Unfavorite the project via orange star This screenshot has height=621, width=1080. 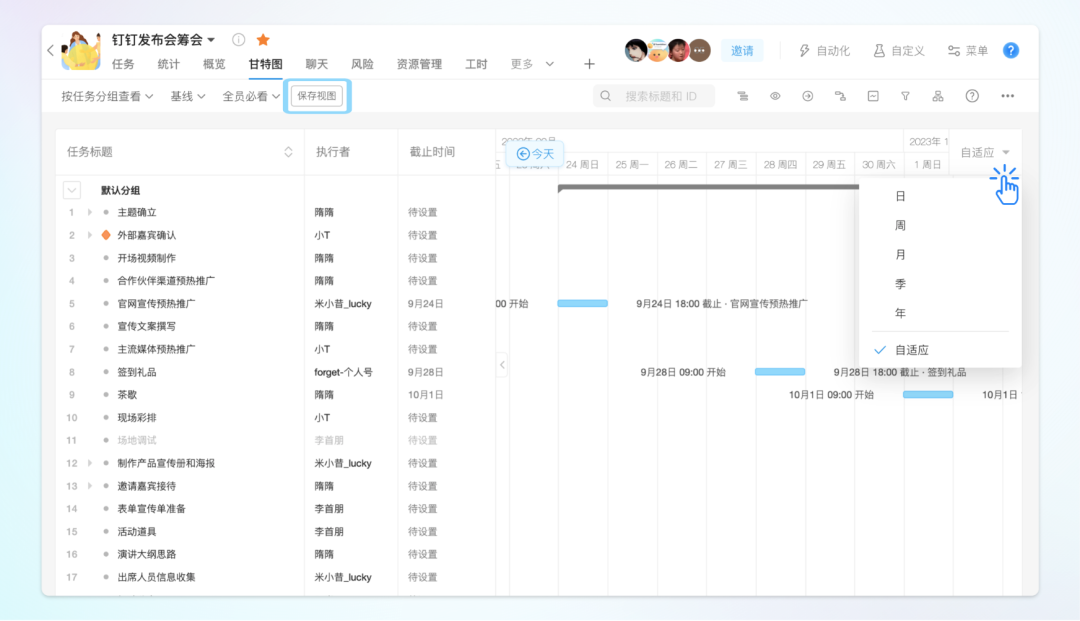263,40
